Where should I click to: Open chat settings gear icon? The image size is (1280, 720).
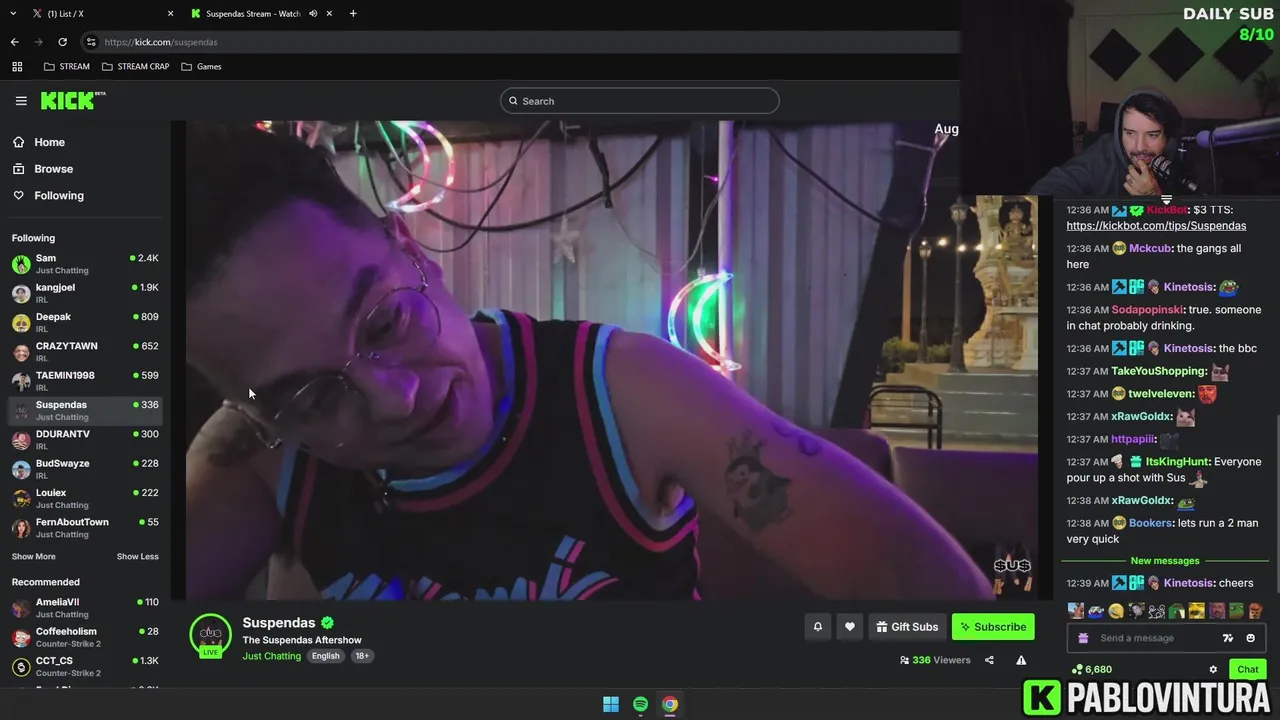1213,670
